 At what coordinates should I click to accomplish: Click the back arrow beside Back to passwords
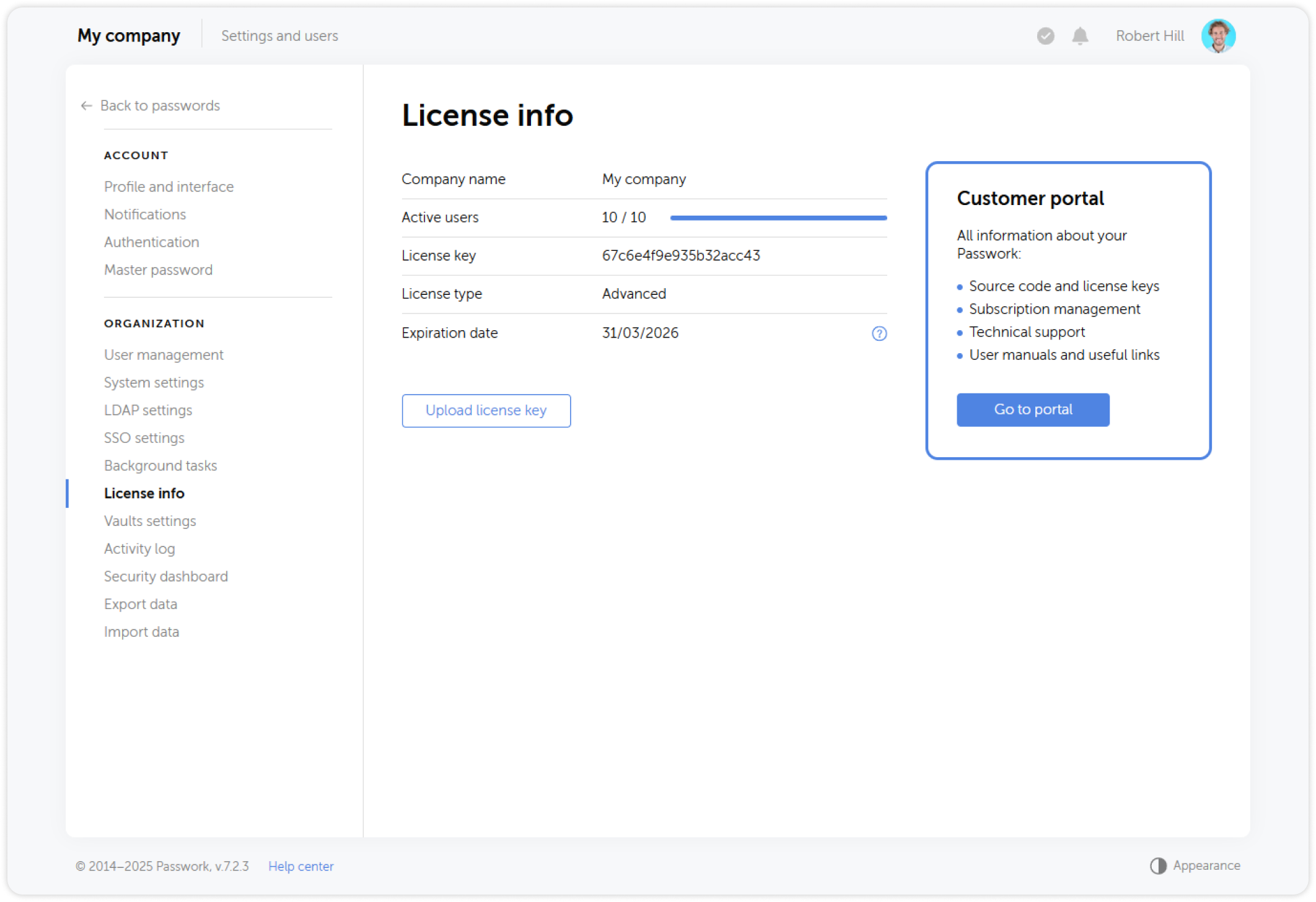86,105
